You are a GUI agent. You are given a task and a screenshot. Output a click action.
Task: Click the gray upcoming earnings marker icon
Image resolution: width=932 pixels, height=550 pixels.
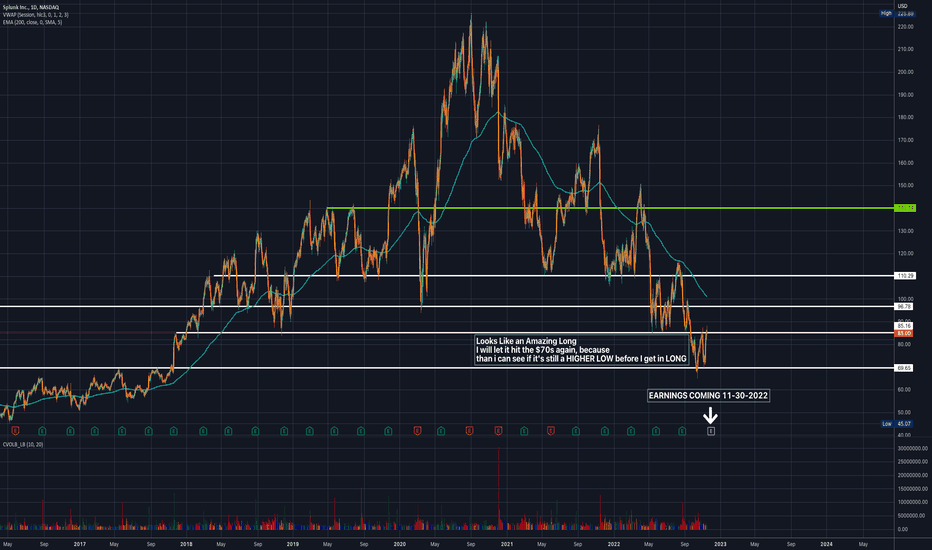click(x=710, y=431)
